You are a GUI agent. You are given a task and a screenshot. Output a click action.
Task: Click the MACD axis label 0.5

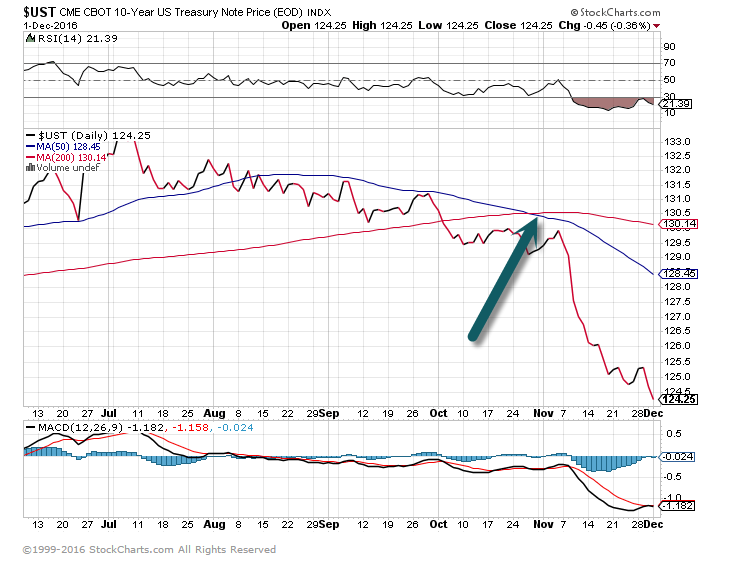tap(674, 434)
